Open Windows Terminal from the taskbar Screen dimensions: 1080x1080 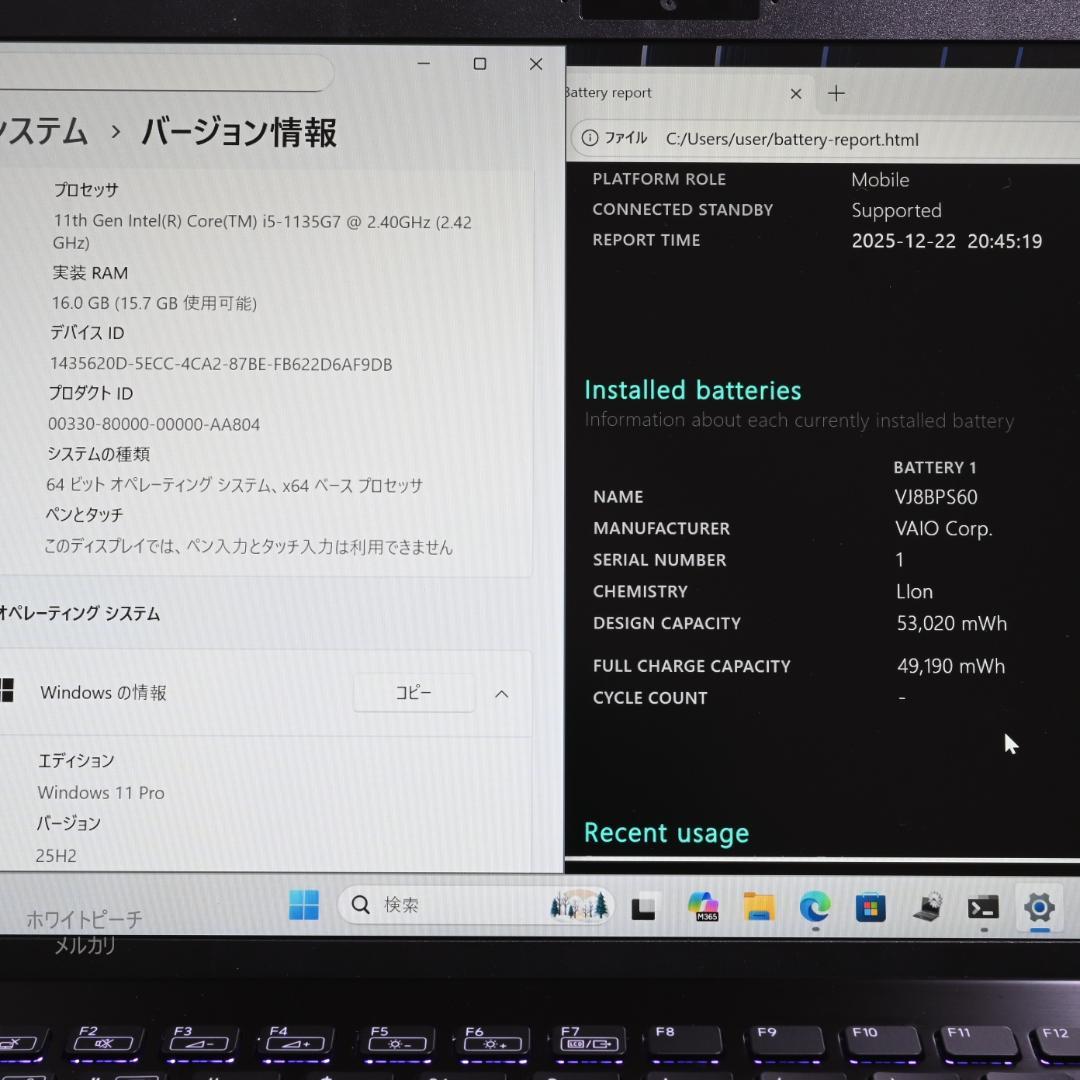pyautogui.click(x=983, y=905)
